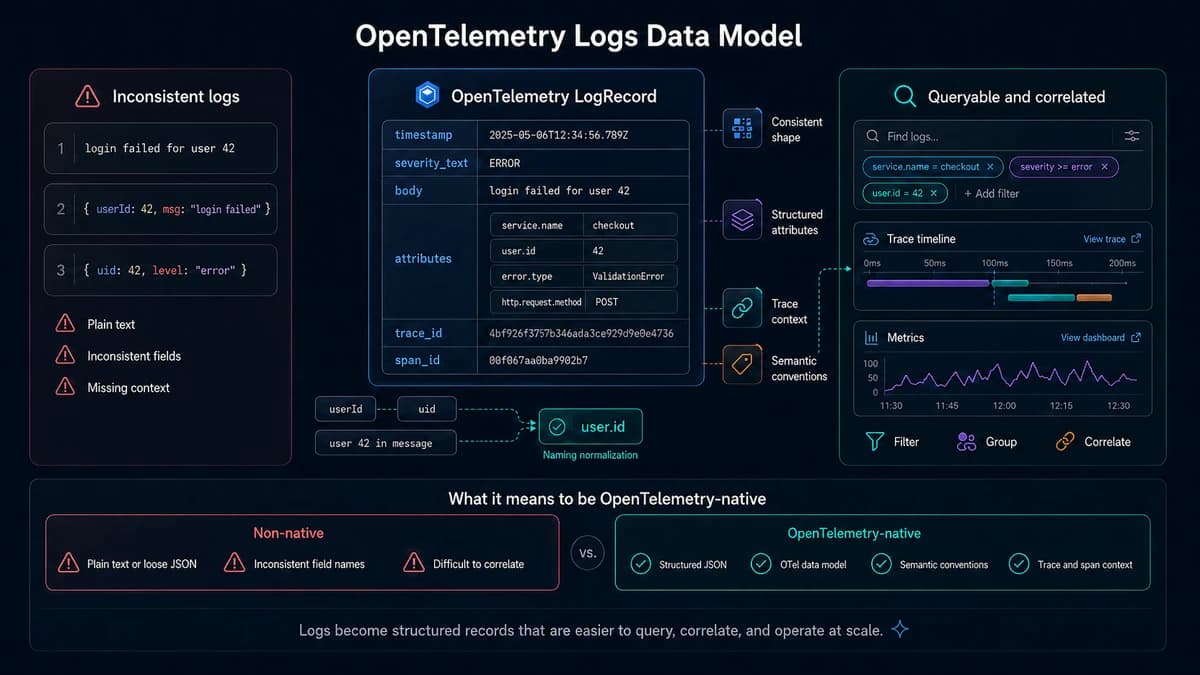
Task: Click the timestamp field name
Action: click(x=423, y=135)
